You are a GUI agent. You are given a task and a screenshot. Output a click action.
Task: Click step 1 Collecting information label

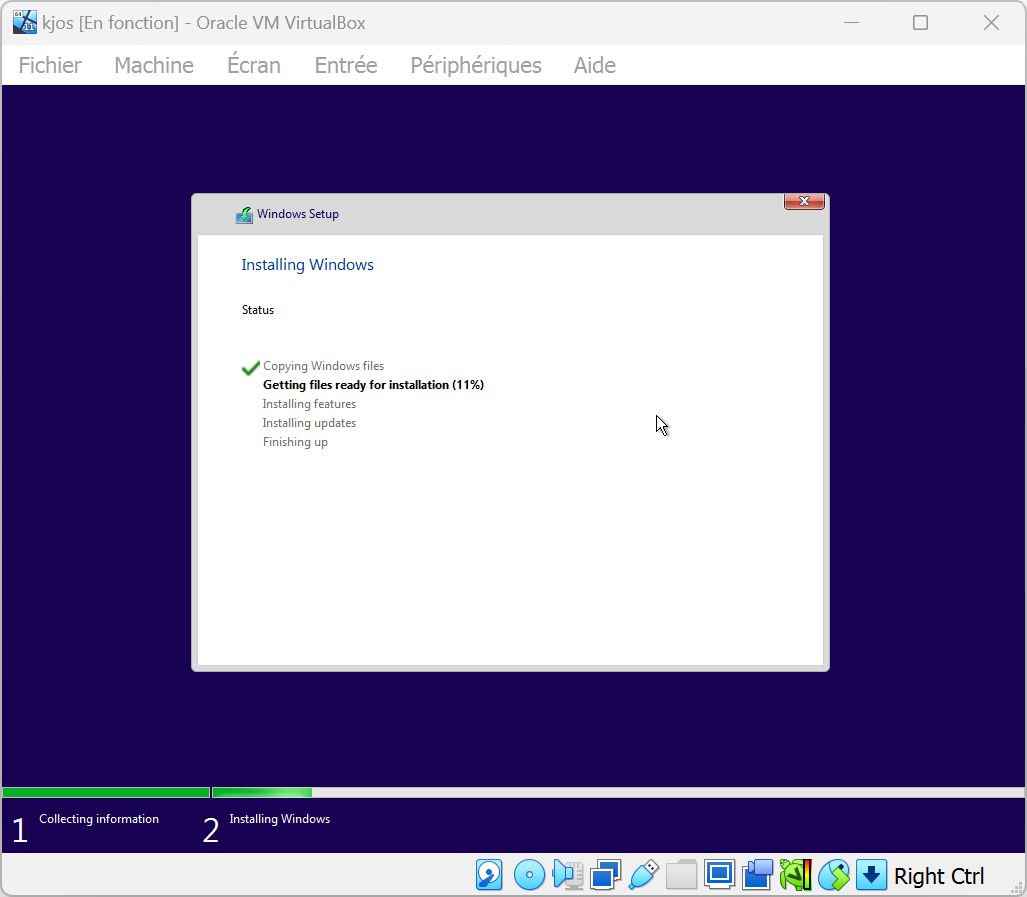99,819
